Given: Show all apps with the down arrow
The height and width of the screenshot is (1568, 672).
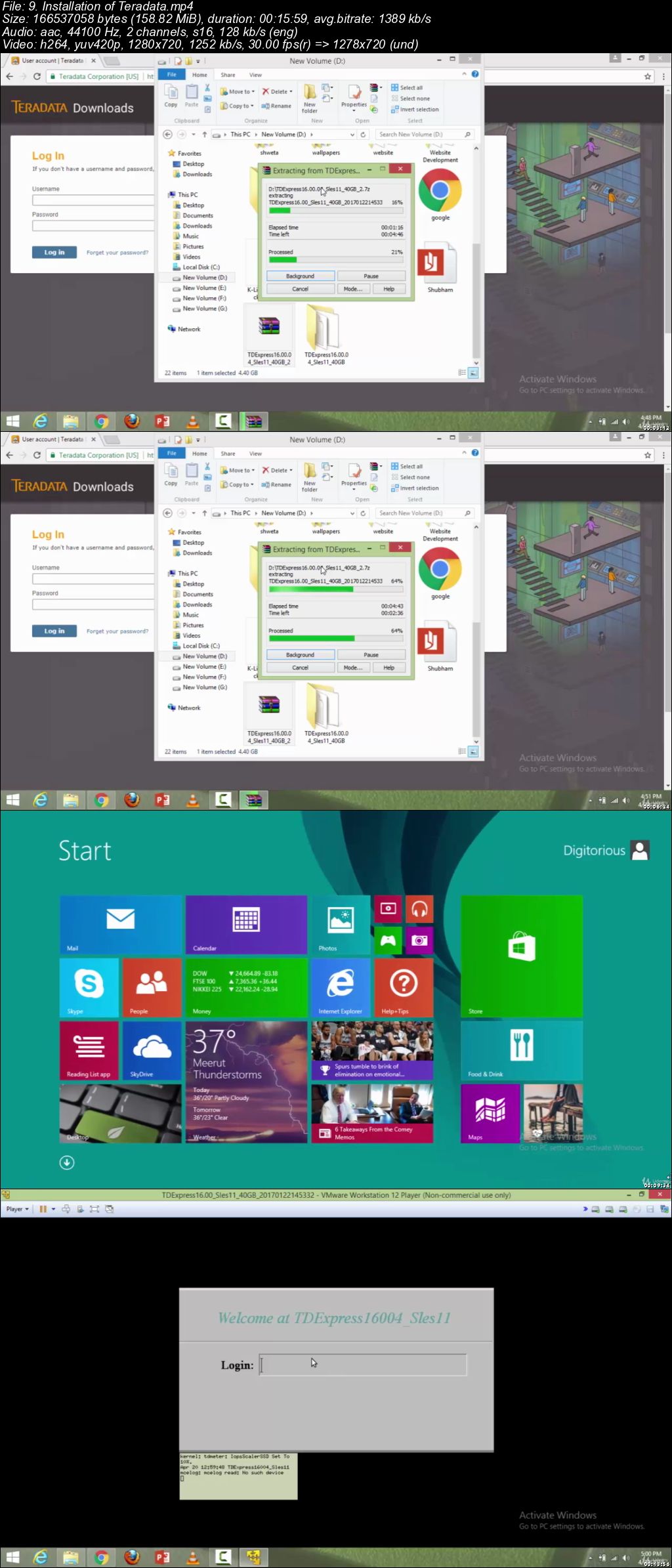Looking at the screenshot, I should point(67,1162).
